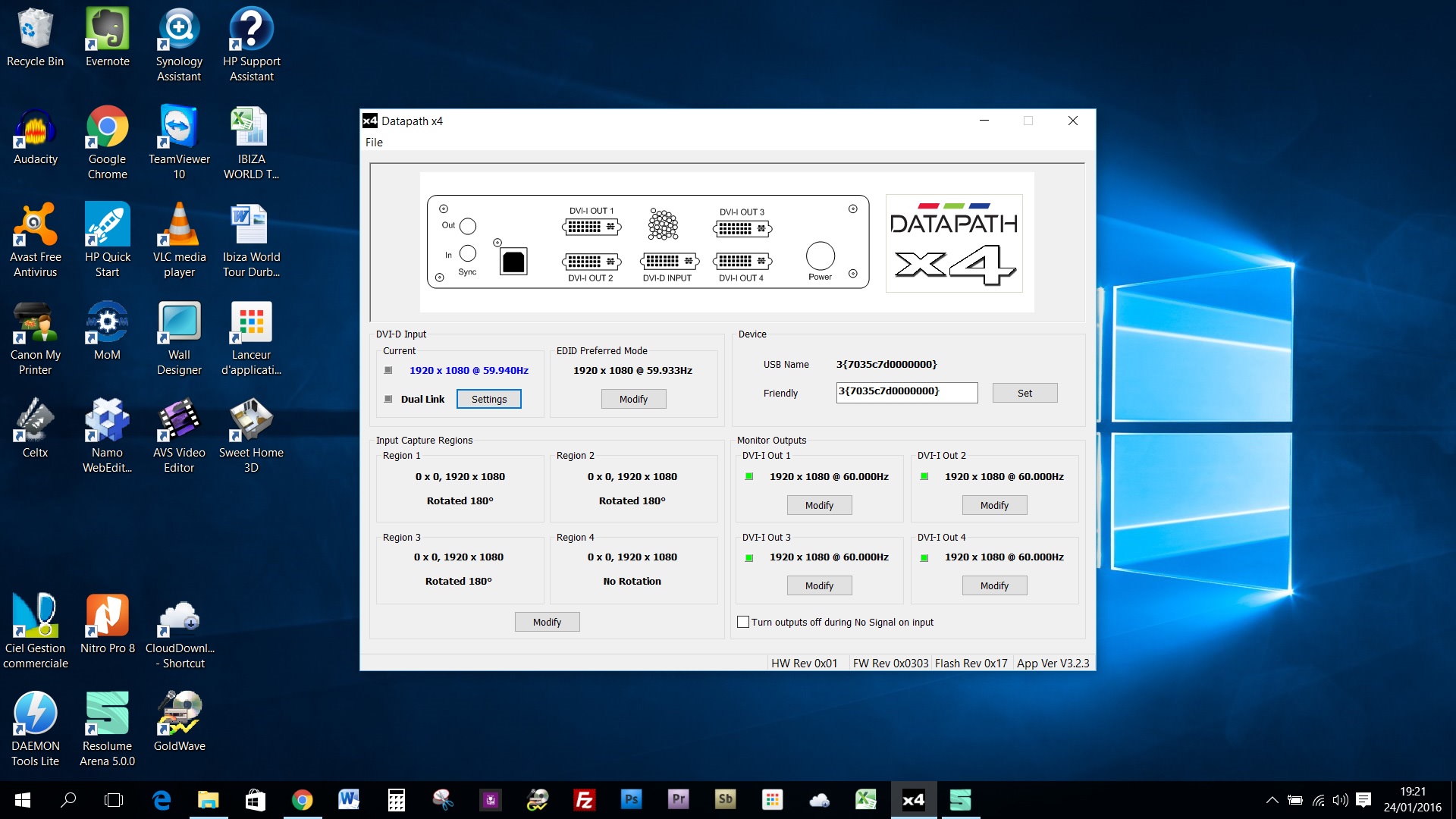
Task: Open FileZilla from the taskbar
Action: coord(584,799)
